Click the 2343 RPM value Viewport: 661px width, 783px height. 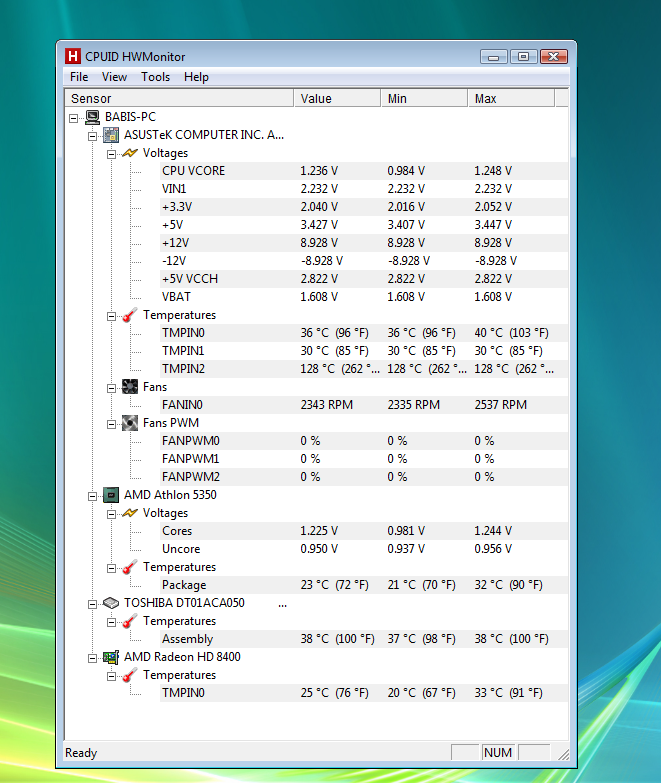point(327,405)
